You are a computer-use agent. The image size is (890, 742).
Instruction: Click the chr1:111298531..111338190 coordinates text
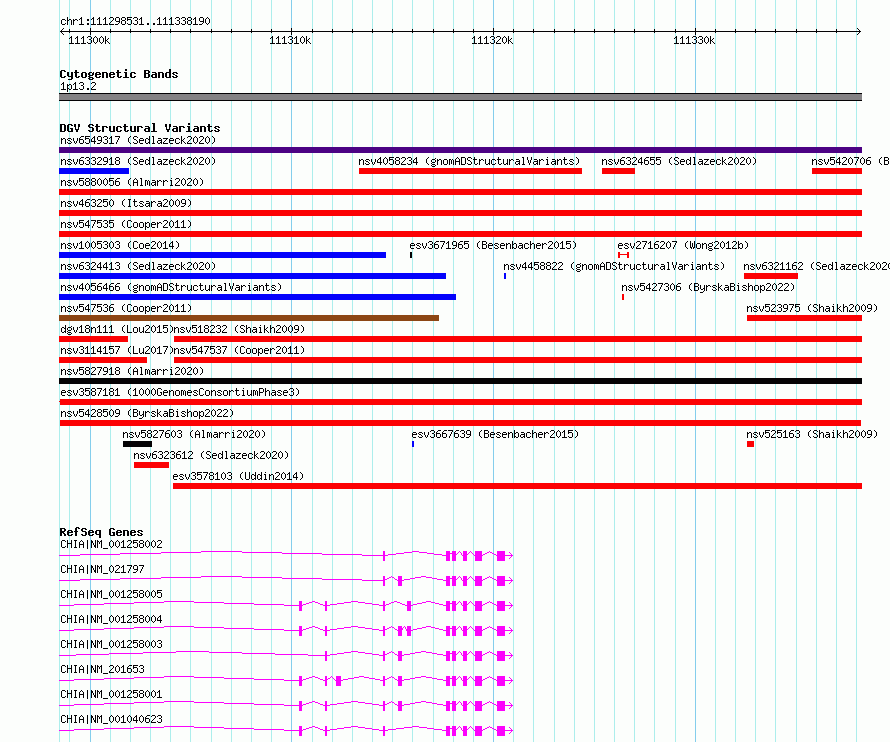coord(135,21)
